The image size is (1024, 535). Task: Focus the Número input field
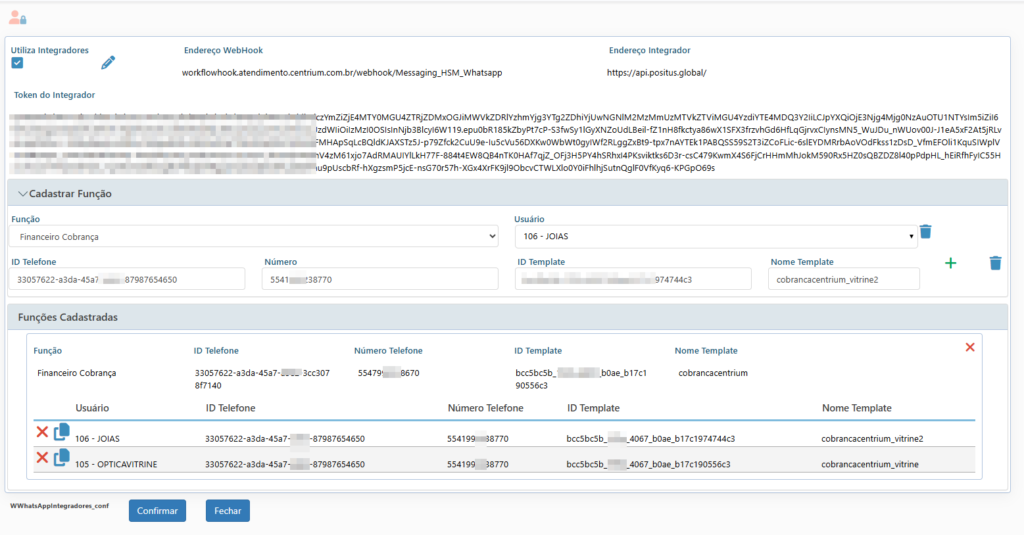pos(383,279)
